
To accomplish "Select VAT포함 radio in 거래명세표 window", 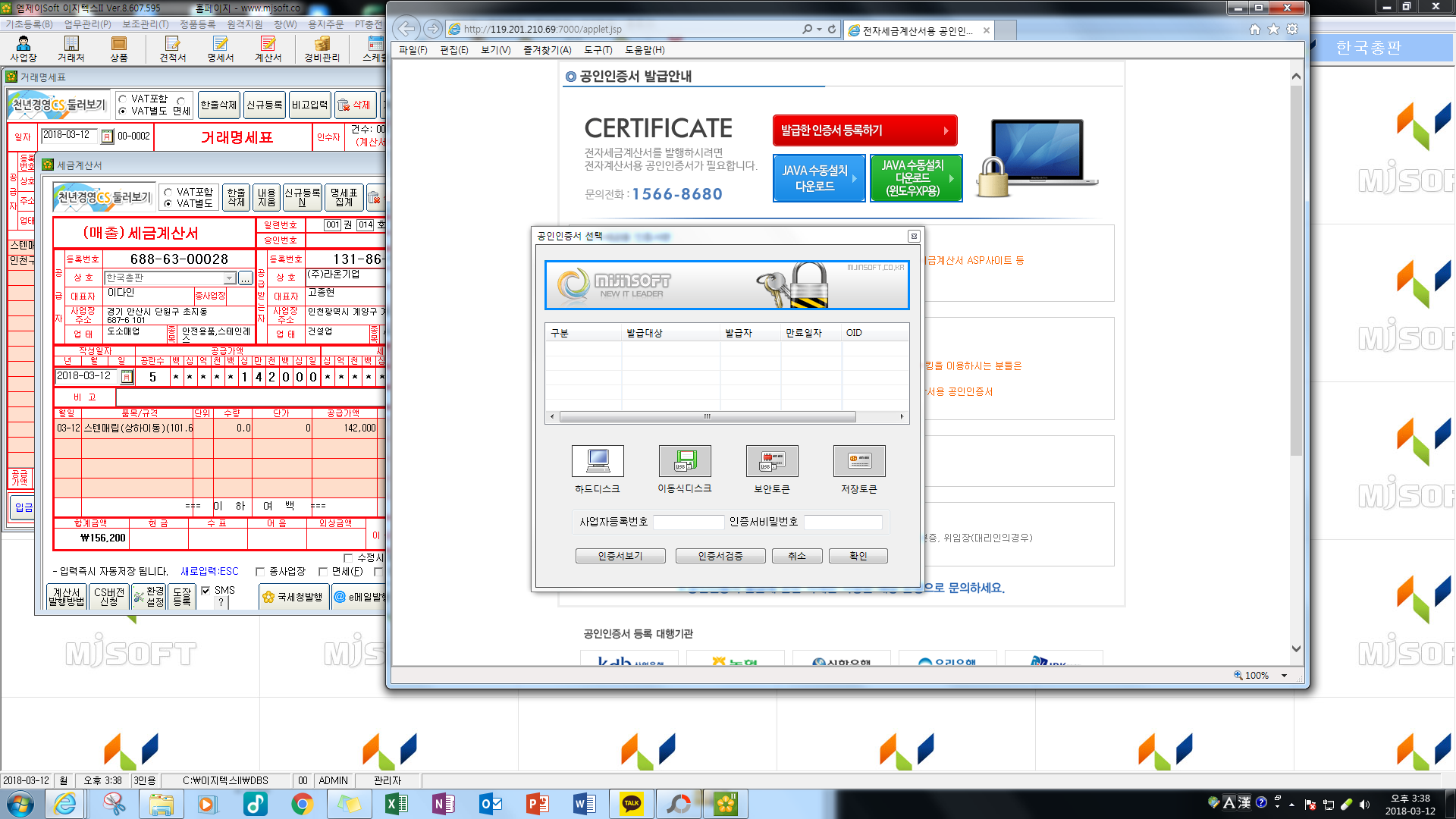I will click(122, 99).
